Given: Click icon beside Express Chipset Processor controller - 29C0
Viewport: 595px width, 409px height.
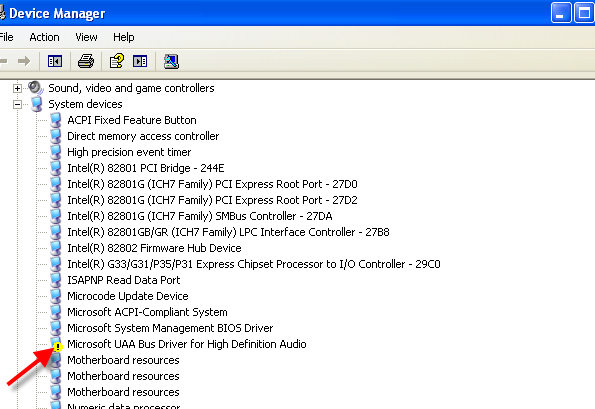Looking at the screenshot, I should [x=56, y=264].
